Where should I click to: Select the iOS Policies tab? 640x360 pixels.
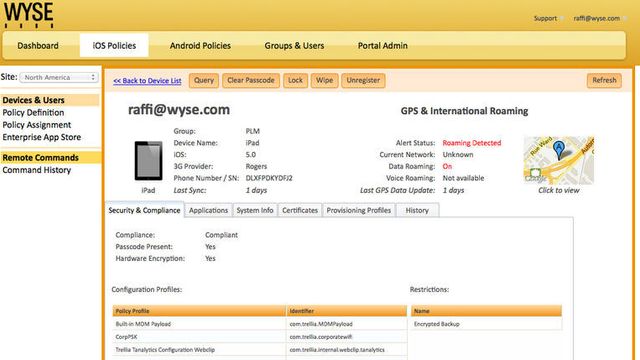114,46
